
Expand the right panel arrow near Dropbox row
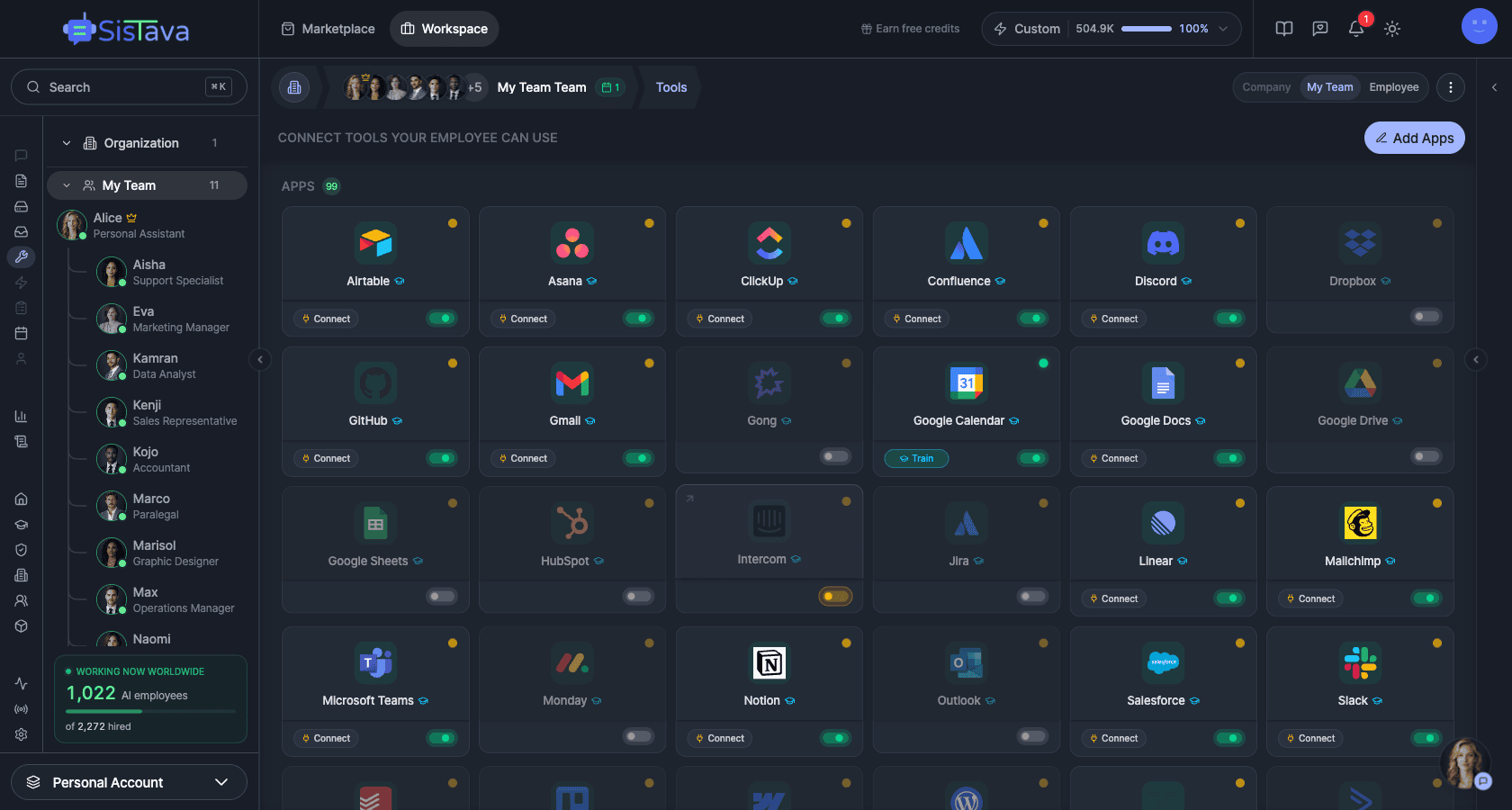coord(1476,360)
